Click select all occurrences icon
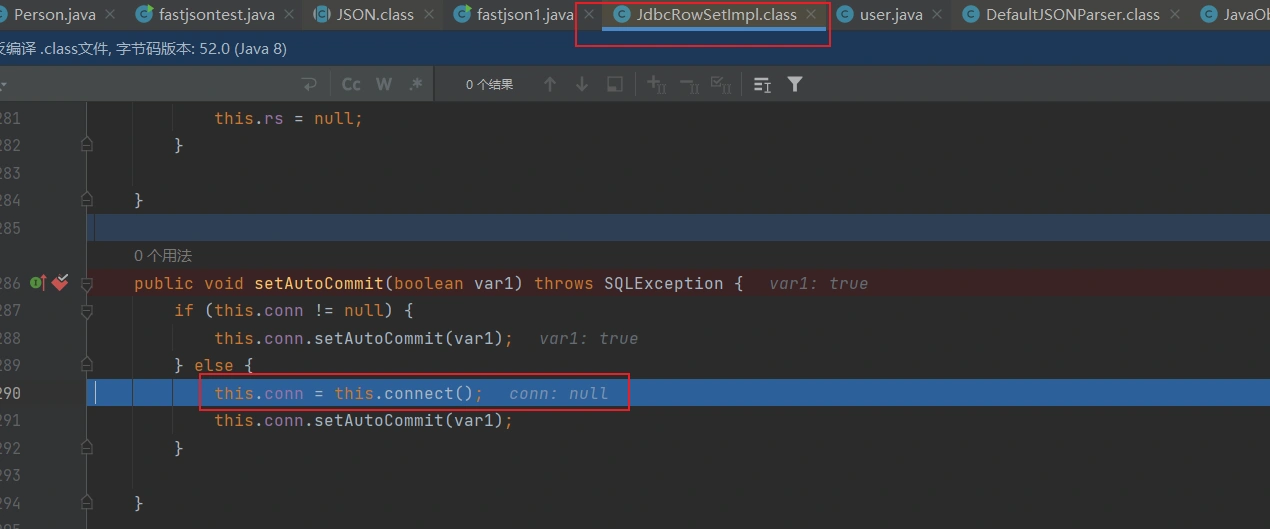 721,85
